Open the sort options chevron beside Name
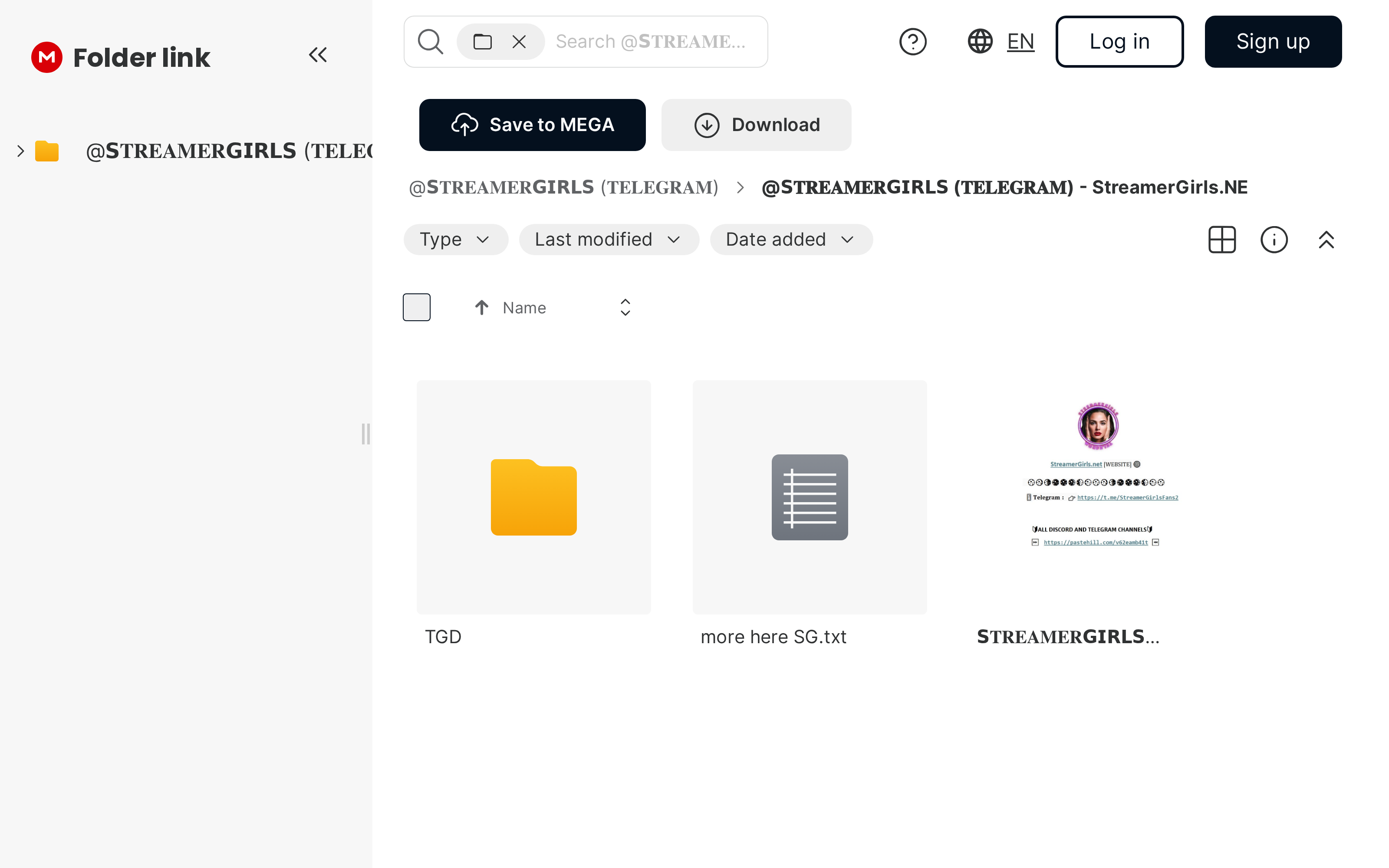 625,307
